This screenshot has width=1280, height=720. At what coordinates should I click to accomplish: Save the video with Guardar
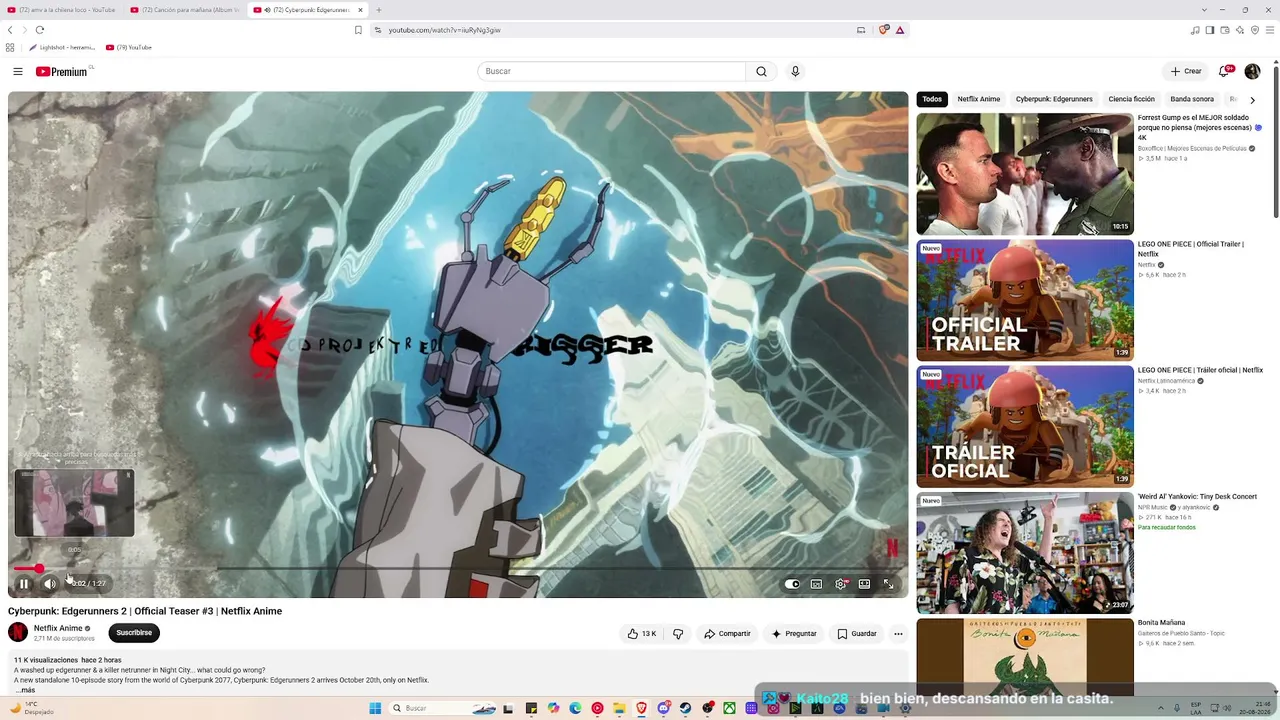tap(857, 633)
